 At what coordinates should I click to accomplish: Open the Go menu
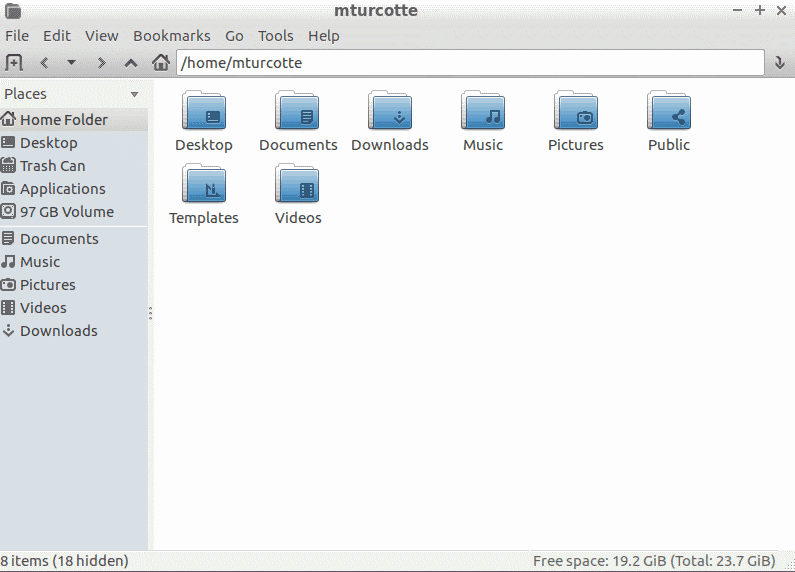[x=234, y=36]
